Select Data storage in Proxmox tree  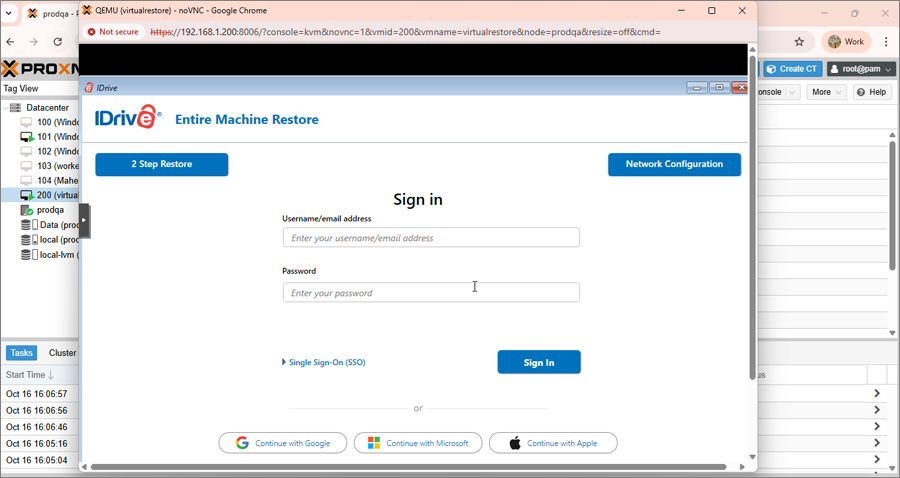51,225
